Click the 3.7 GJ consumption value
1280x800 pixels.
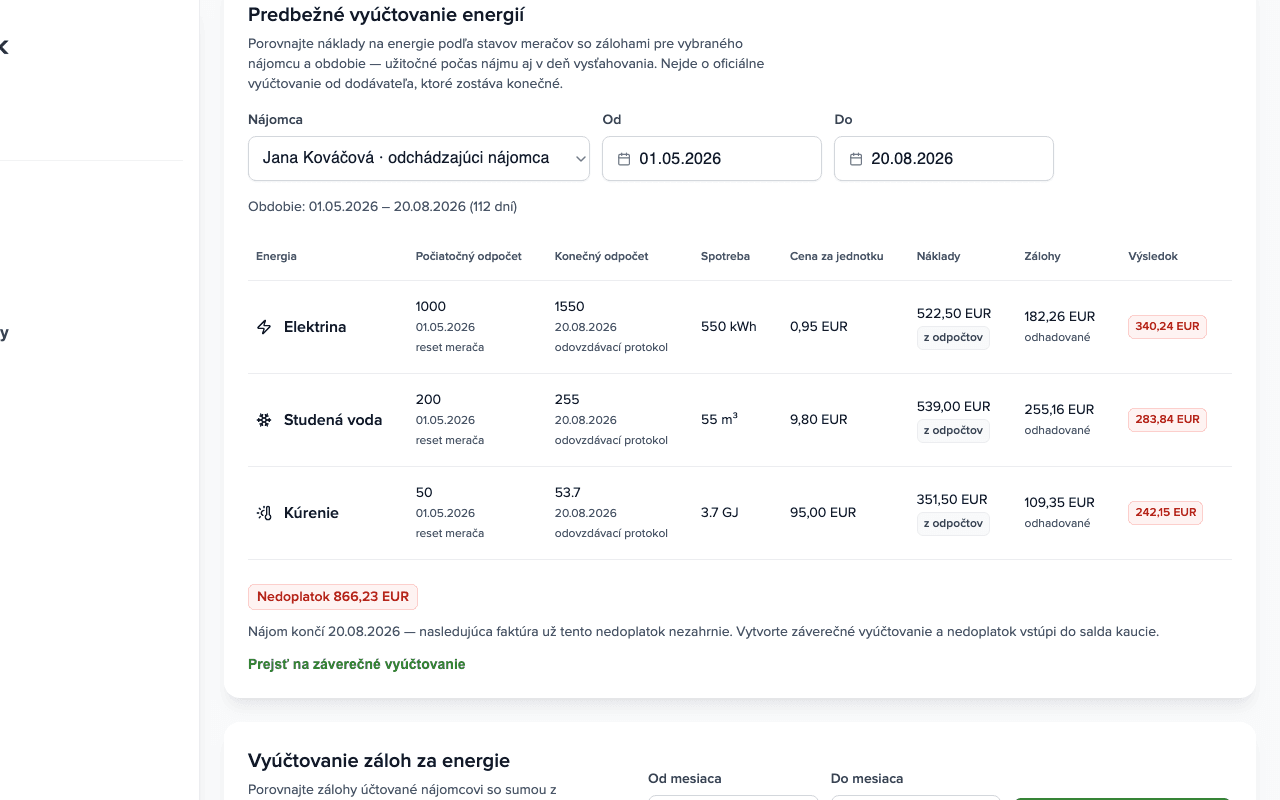[x=720, y=513]
